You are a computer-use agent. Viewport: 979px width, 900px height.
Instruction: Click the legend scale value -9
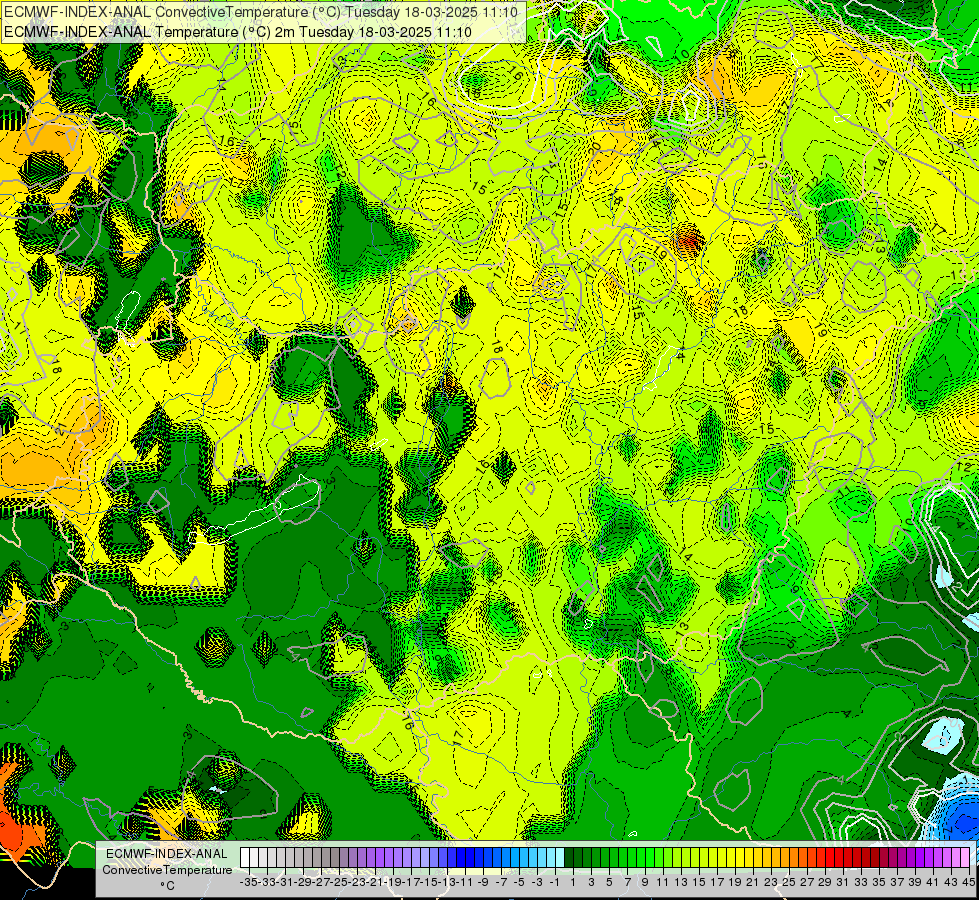point(483,883)
